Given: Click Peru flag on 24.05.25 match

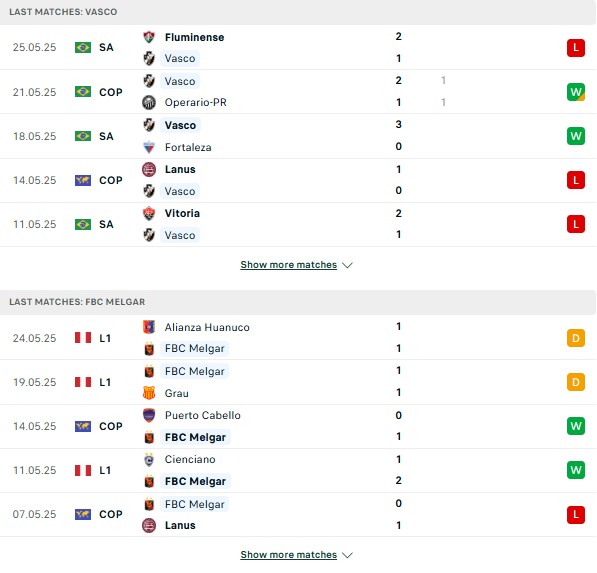Looking at the screenshot, I should point(83,338).
